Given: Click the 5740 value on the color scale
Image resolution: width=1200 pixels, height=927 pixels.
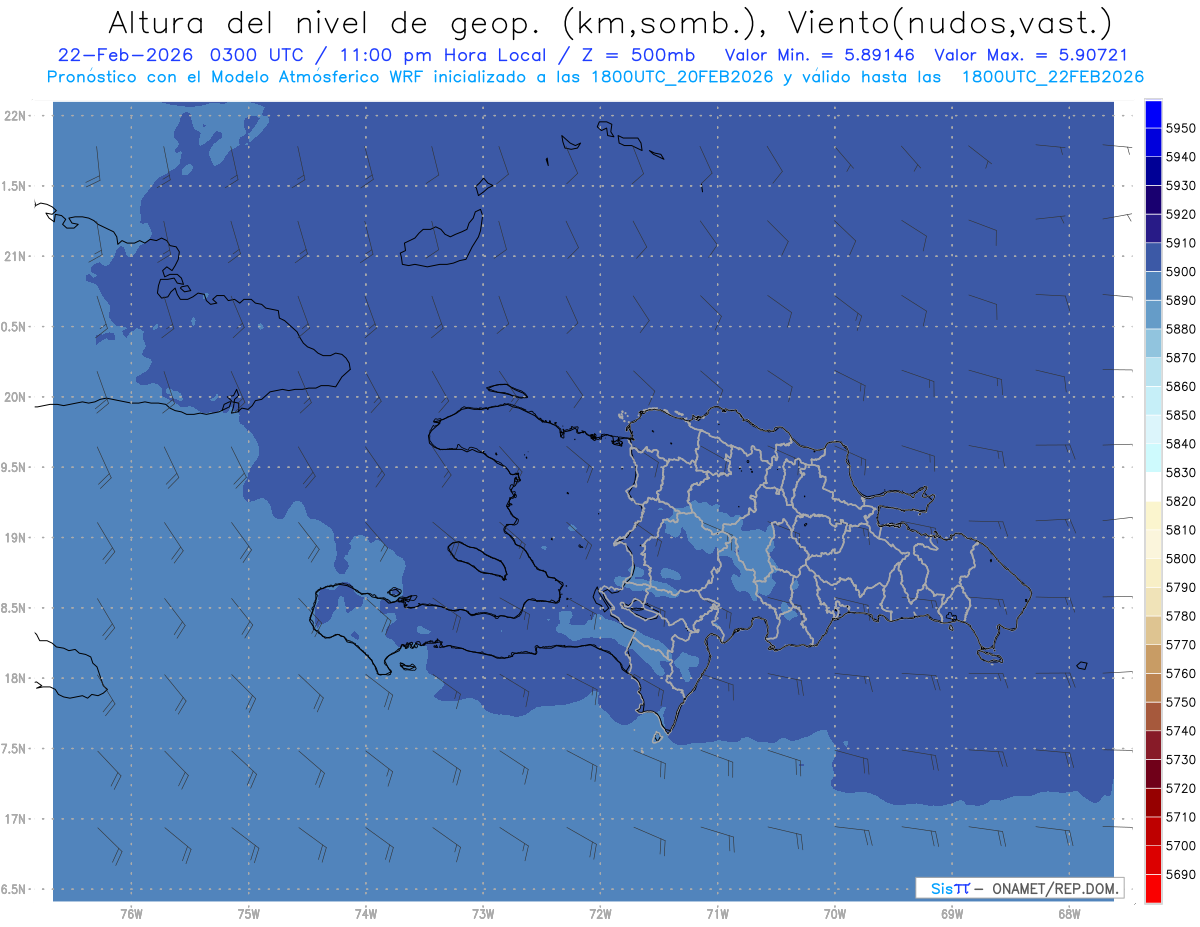Looking at the screenshot, I should click(1181, 731).
